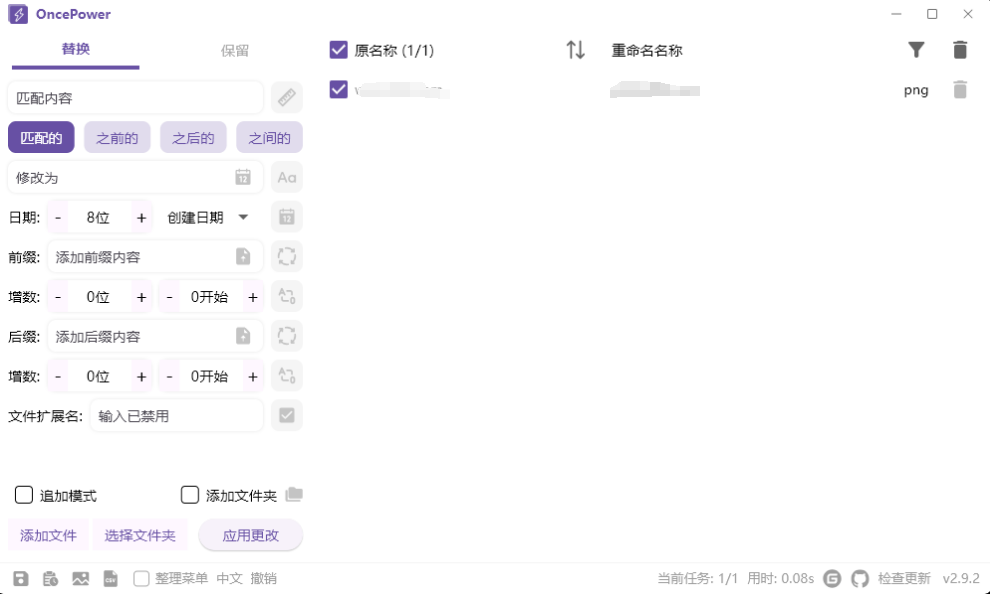Image resolution: width=990 pixels, height=594 pixels.
Task: Toggle the 追加模式 checkbox
Action: point(24,494)
